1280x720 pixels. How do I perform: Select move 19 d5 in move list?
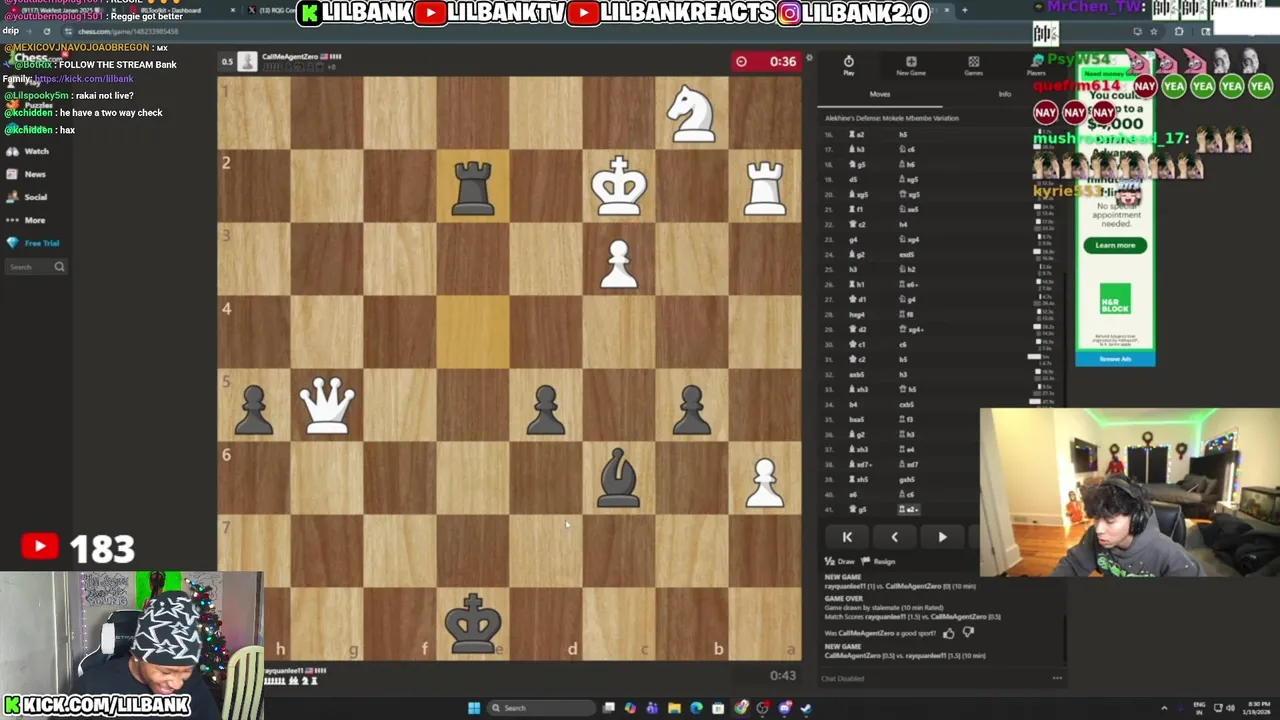[855, 179]
